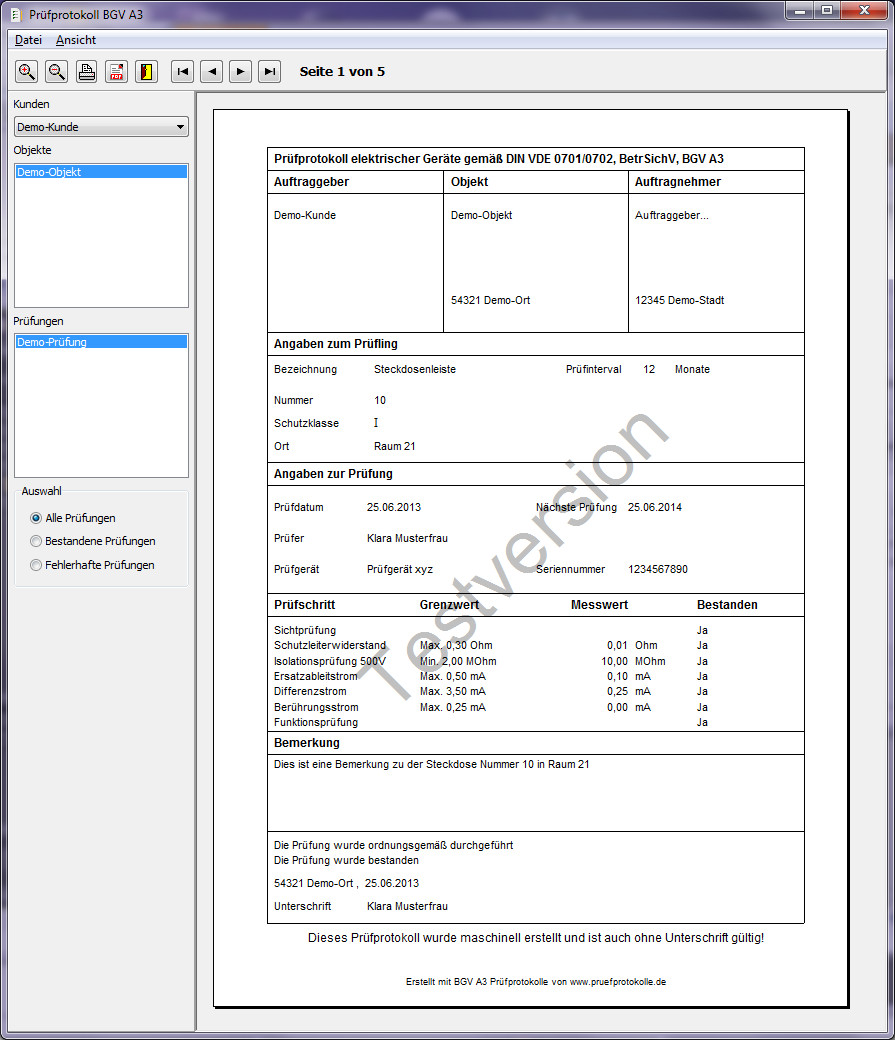Click the exit door icon
Viewport: 895px width, 1040px height.
click(147, 72)
